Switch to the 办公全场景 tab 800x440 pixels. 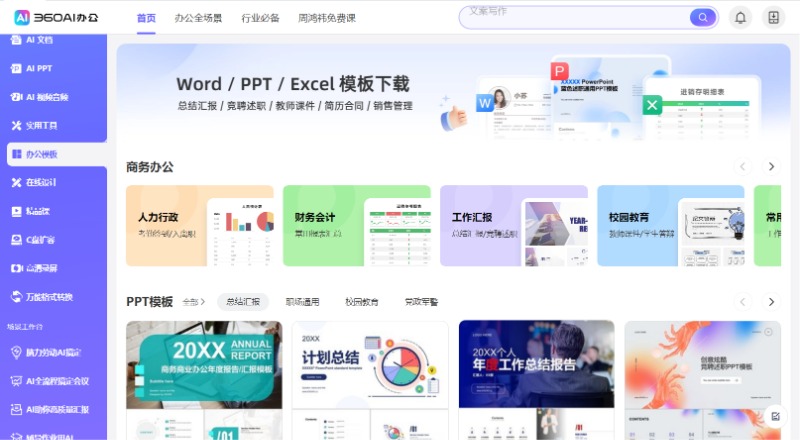point(198,18)
